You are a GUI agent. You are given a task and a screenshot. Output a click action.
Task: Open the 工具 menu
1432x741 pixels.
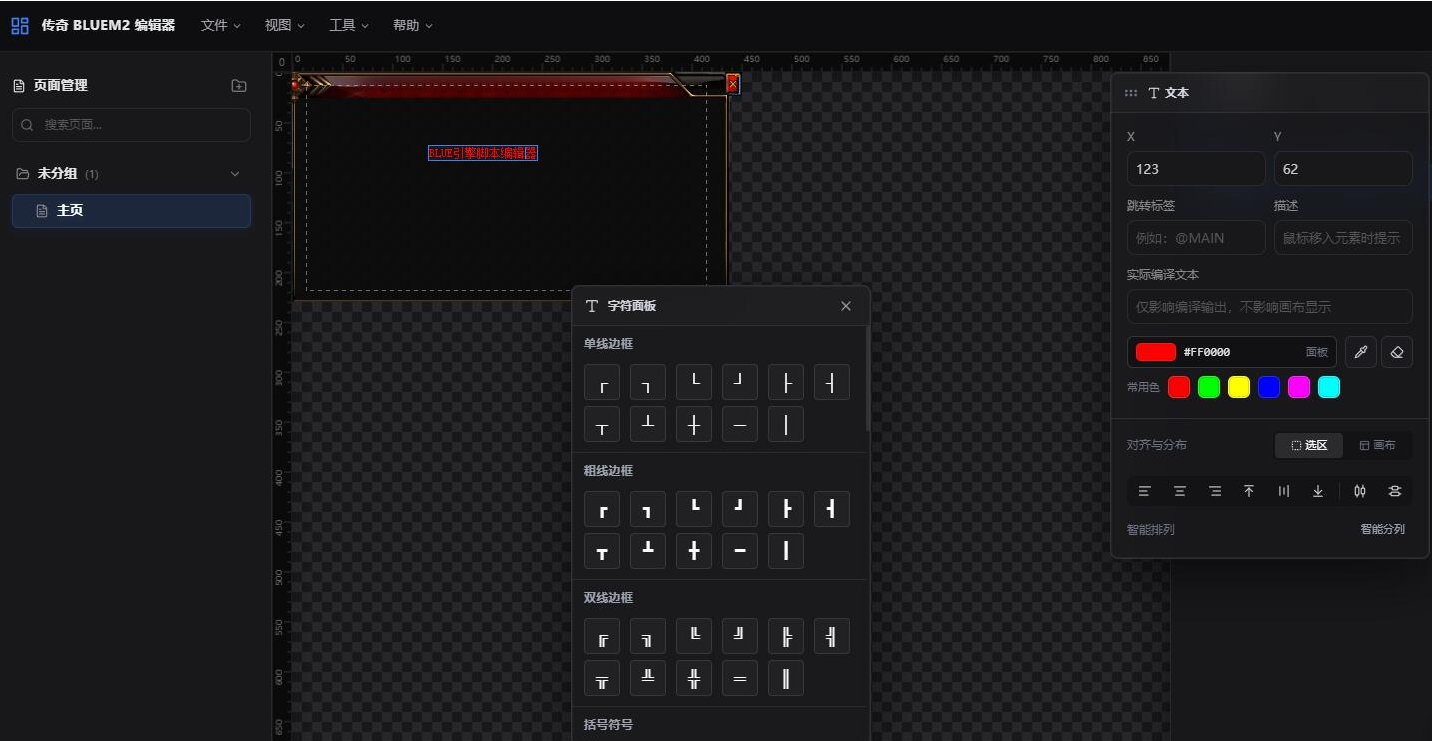point(349,25)
